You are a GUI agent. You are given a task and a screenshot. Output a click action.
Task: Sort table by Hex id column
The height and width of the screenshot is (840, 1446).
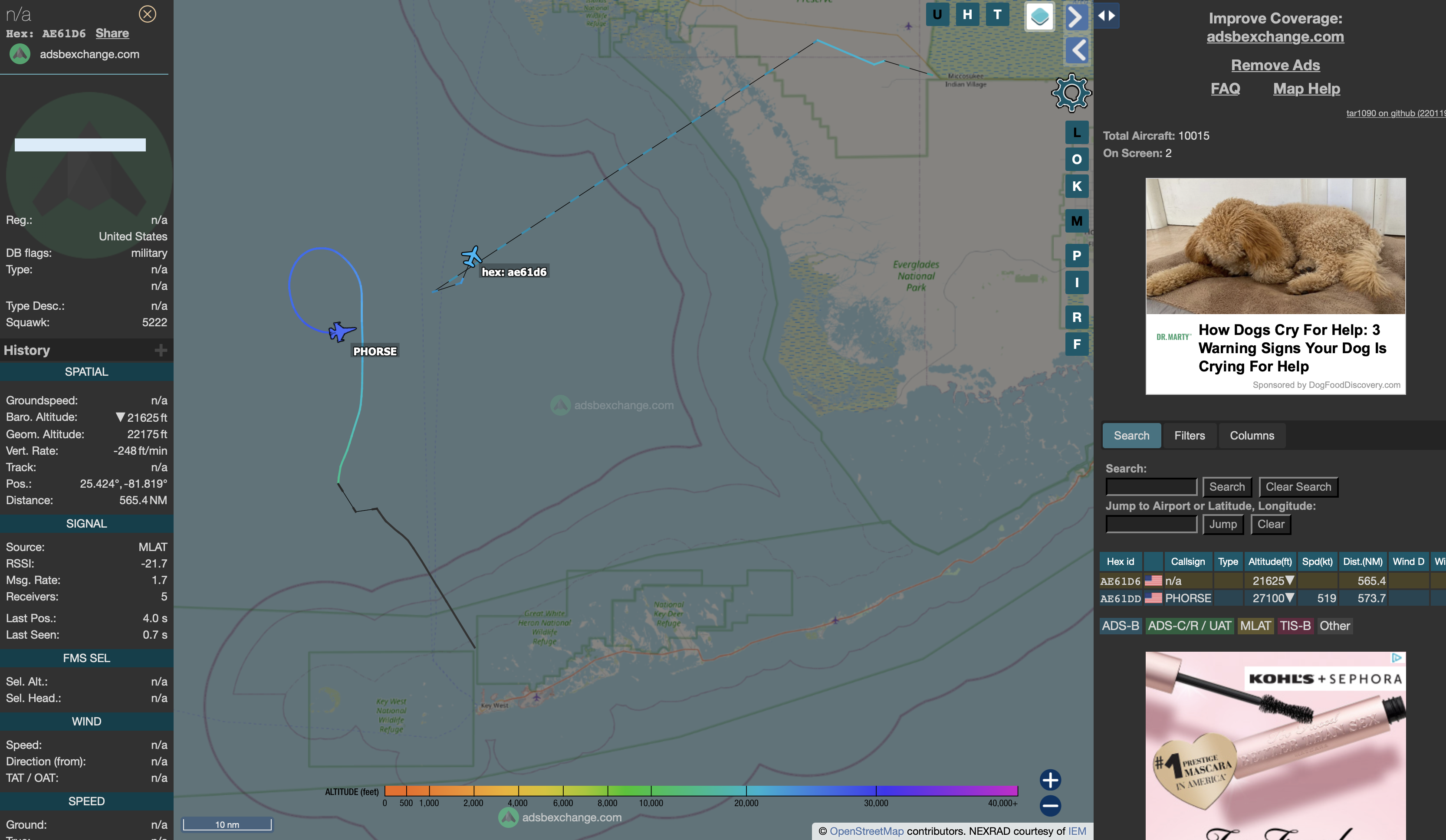click(1121, 561)
